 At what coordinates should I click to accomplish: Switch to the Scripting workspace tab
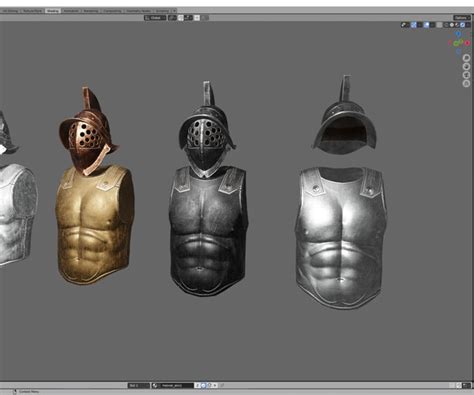(162, 11)
